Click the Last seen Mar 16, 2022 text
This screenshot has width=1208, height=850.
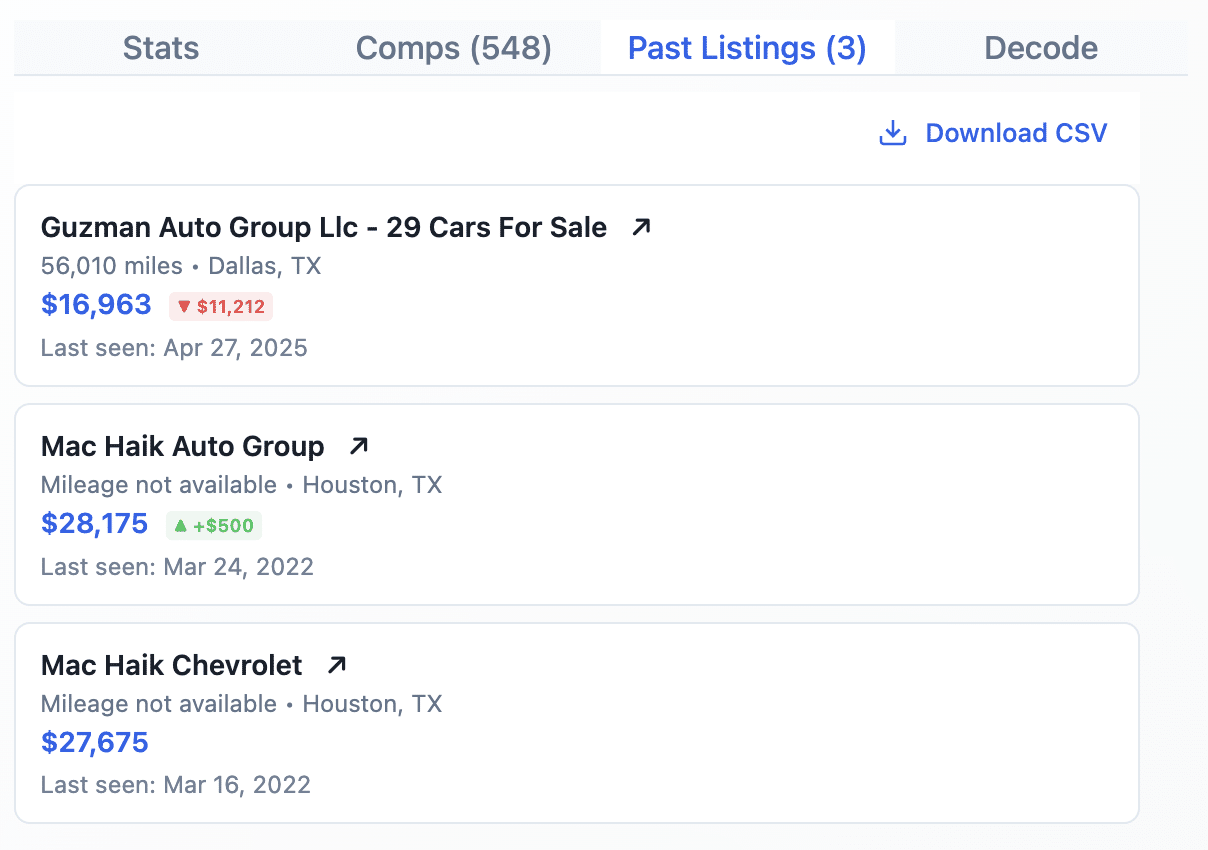pyautogui.click(x=176, y=785)
